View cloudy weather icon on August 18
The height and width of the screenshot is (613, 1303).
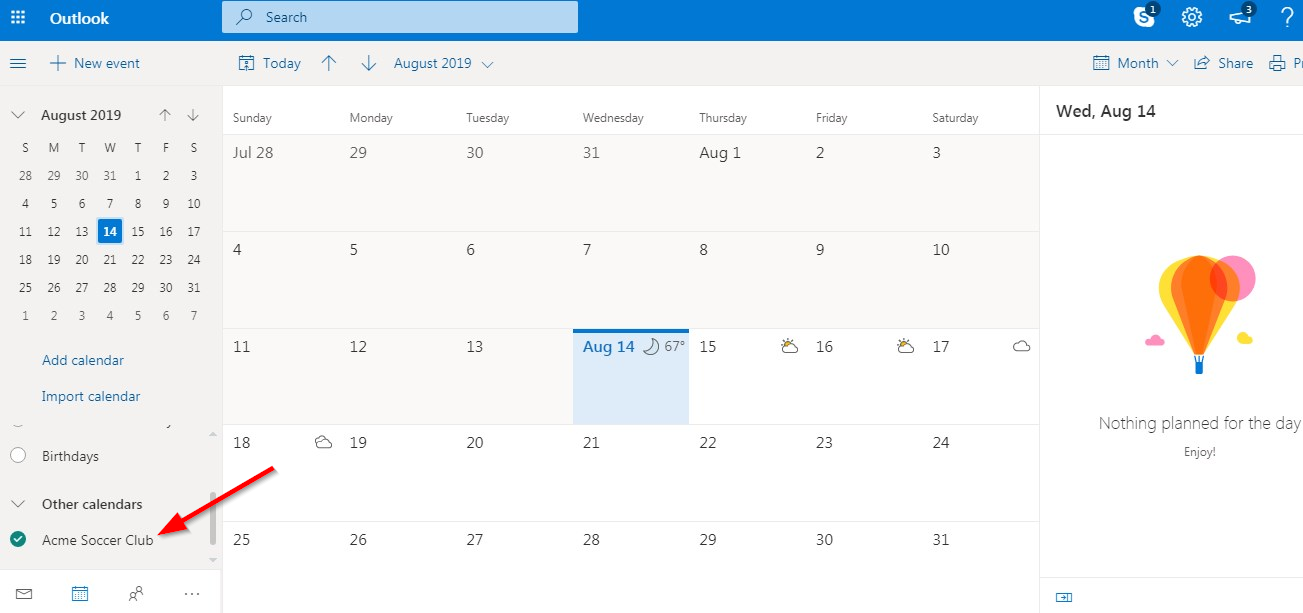(323, 442)
